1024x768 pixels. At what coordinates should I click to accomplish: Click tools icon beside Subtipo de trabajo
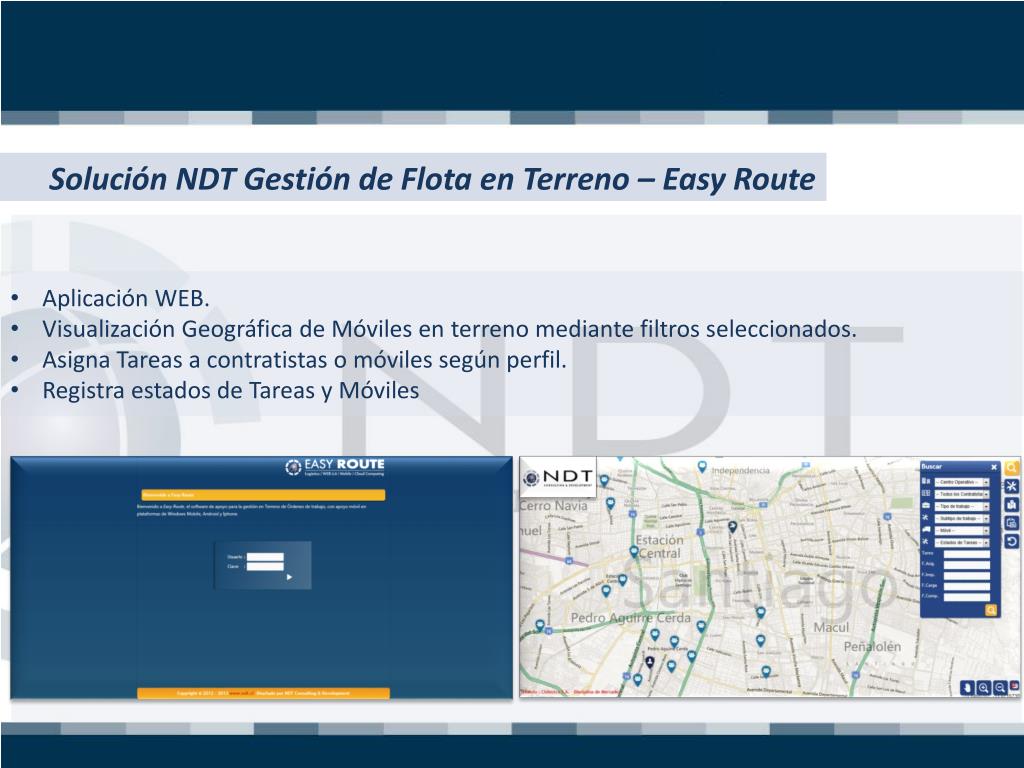click(x=925, y=517)
